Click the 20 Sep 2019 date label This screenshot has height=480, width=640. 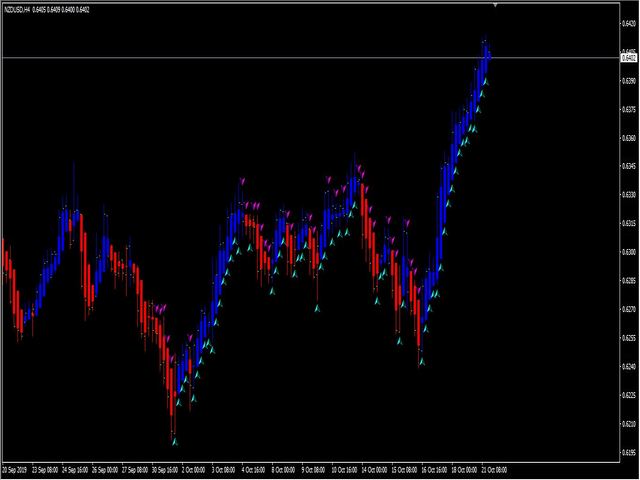click(15, 470)
